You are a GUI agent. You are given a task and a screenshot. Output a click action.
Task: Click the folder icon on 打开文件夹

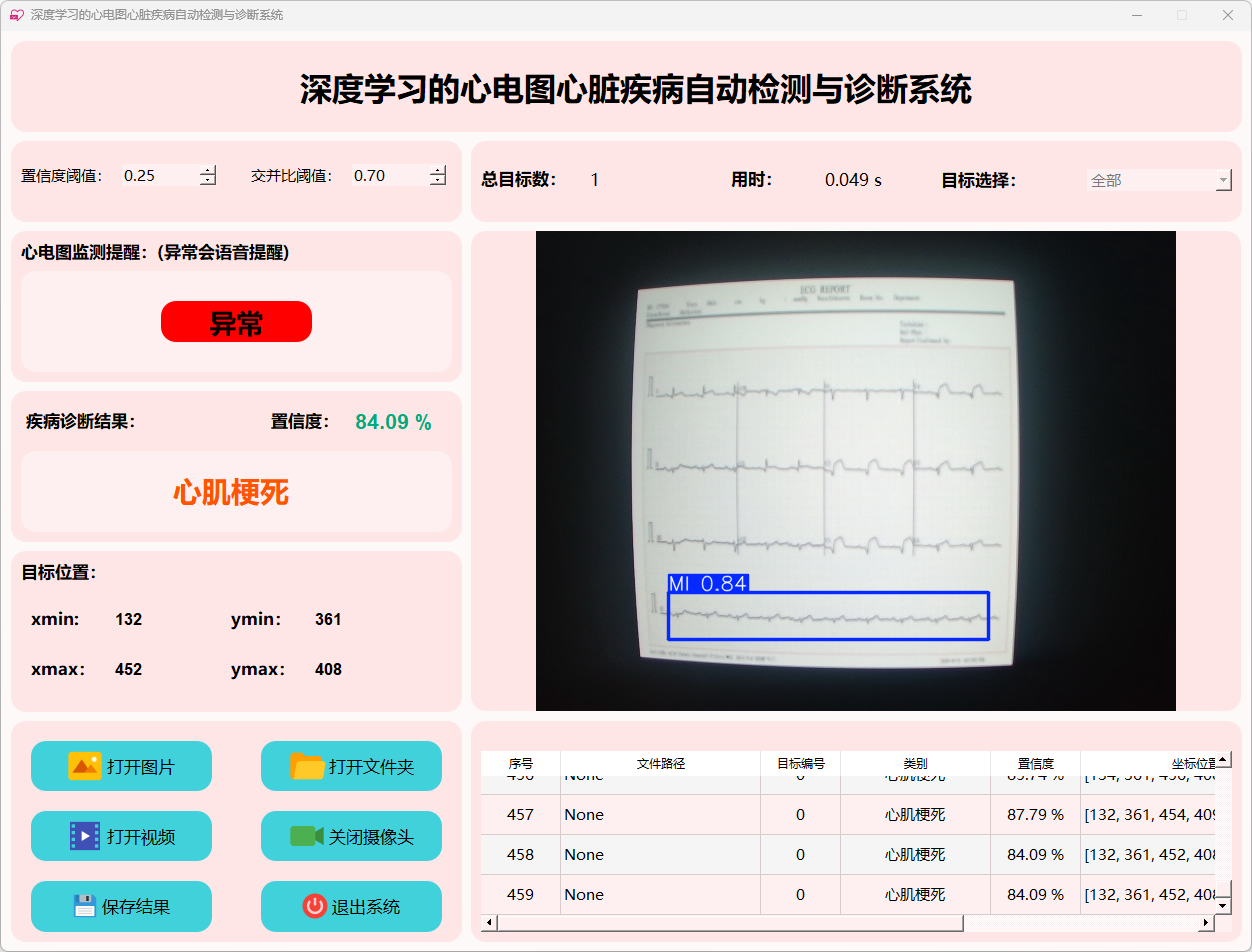tap(307, 766)
